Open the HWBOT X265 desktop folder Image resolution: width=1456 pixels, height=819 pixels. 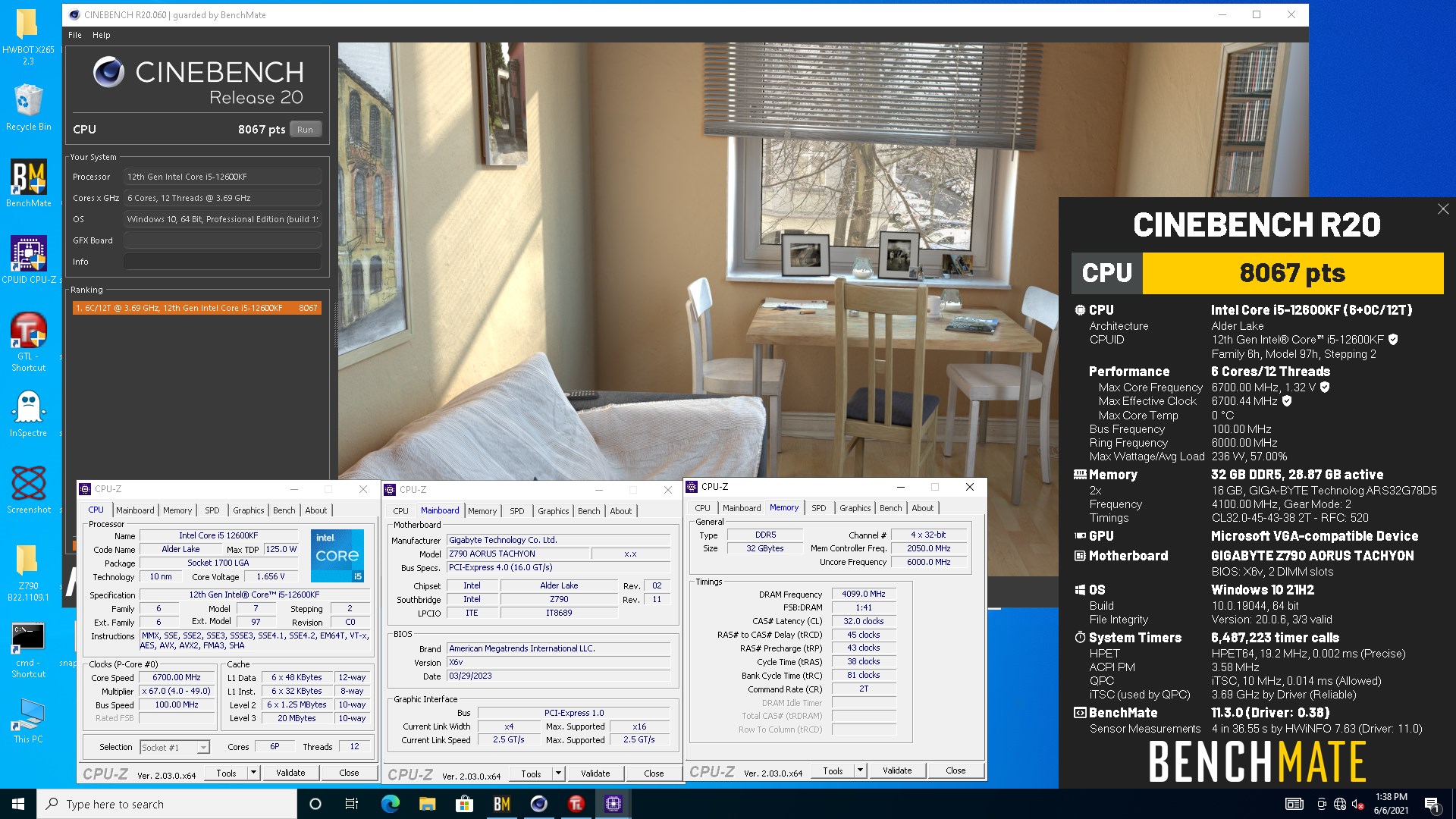point(28,36)
